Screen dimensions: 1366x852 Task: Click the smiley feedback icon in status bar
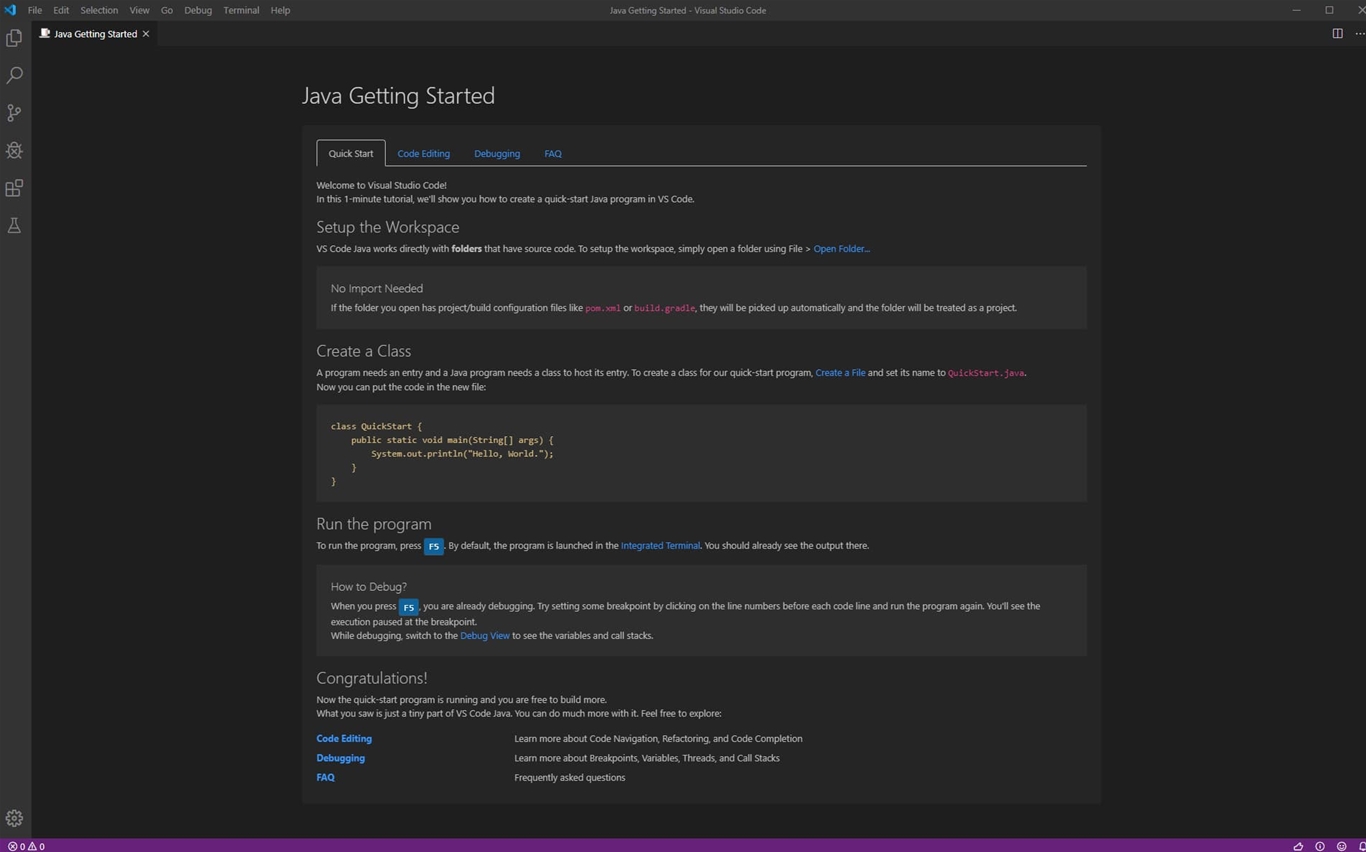pos(1341,846)
